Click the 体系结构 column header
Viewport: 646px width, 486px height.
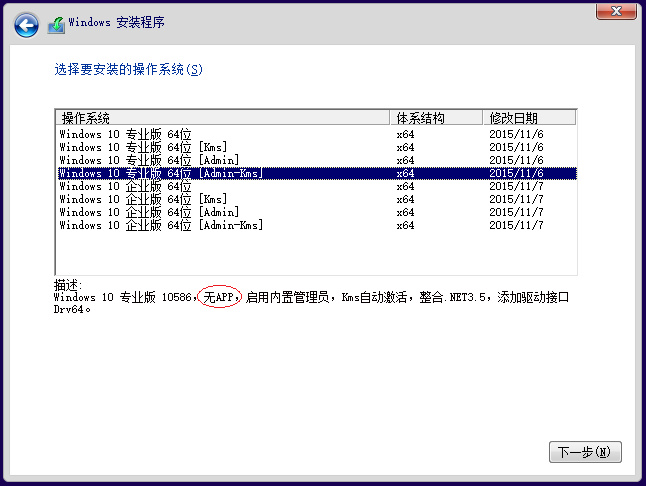tap(436, 118)
